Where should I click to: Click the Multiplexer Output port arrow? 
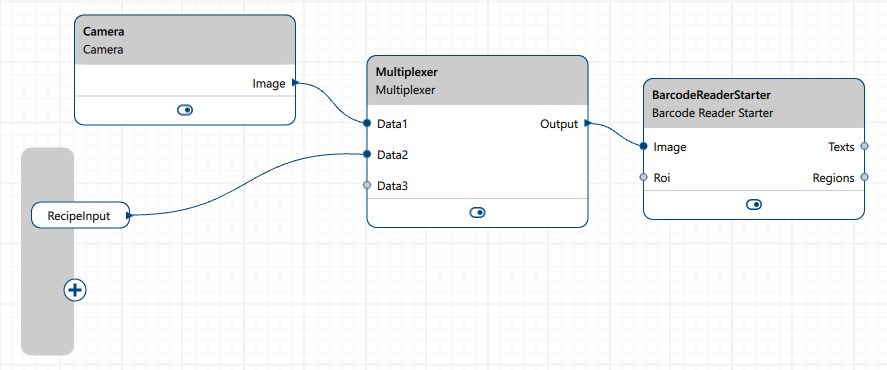tap(587, 123)
